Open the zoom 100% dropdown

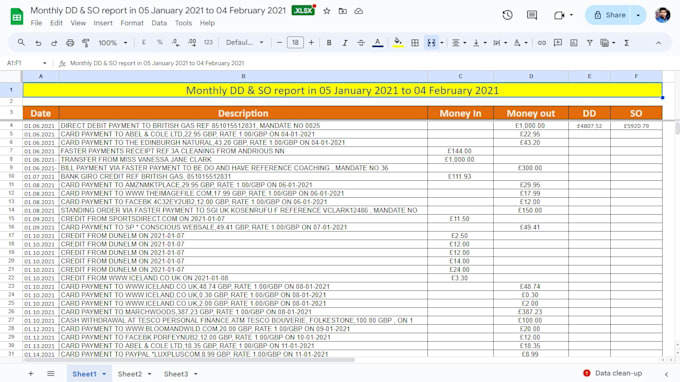click(113, 43)
